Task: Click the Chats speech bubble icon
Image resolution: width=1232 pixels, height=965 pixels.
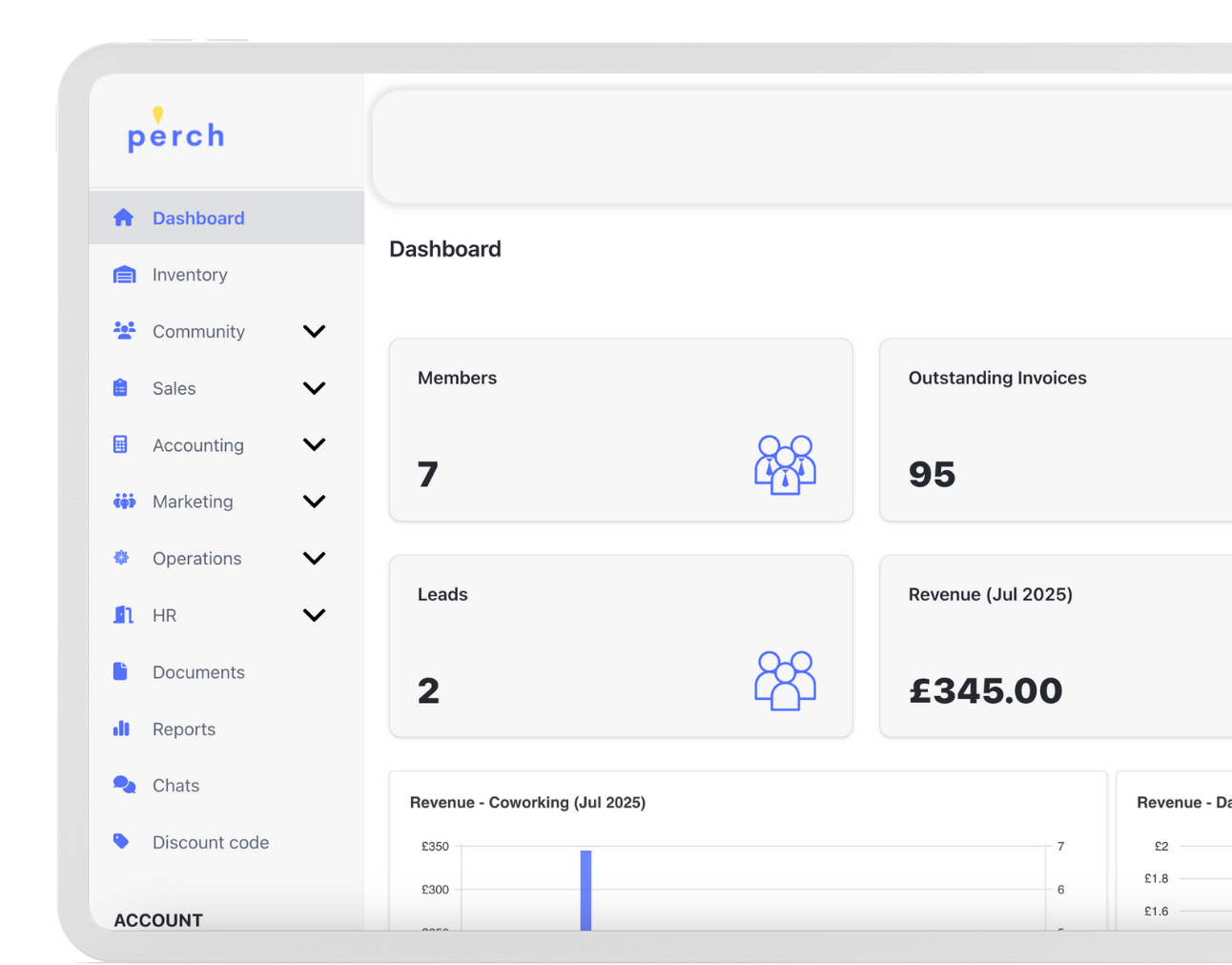Action: pos(124,785)
